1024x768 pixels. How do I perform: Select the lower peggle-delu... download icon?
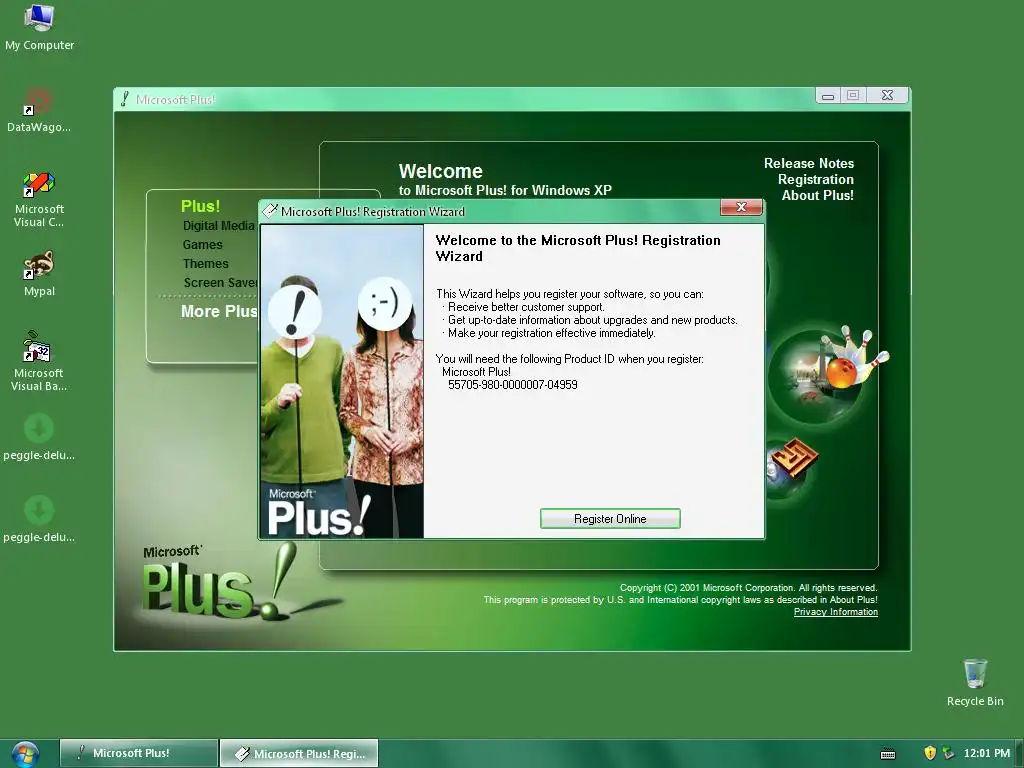[x=39, y=519]
